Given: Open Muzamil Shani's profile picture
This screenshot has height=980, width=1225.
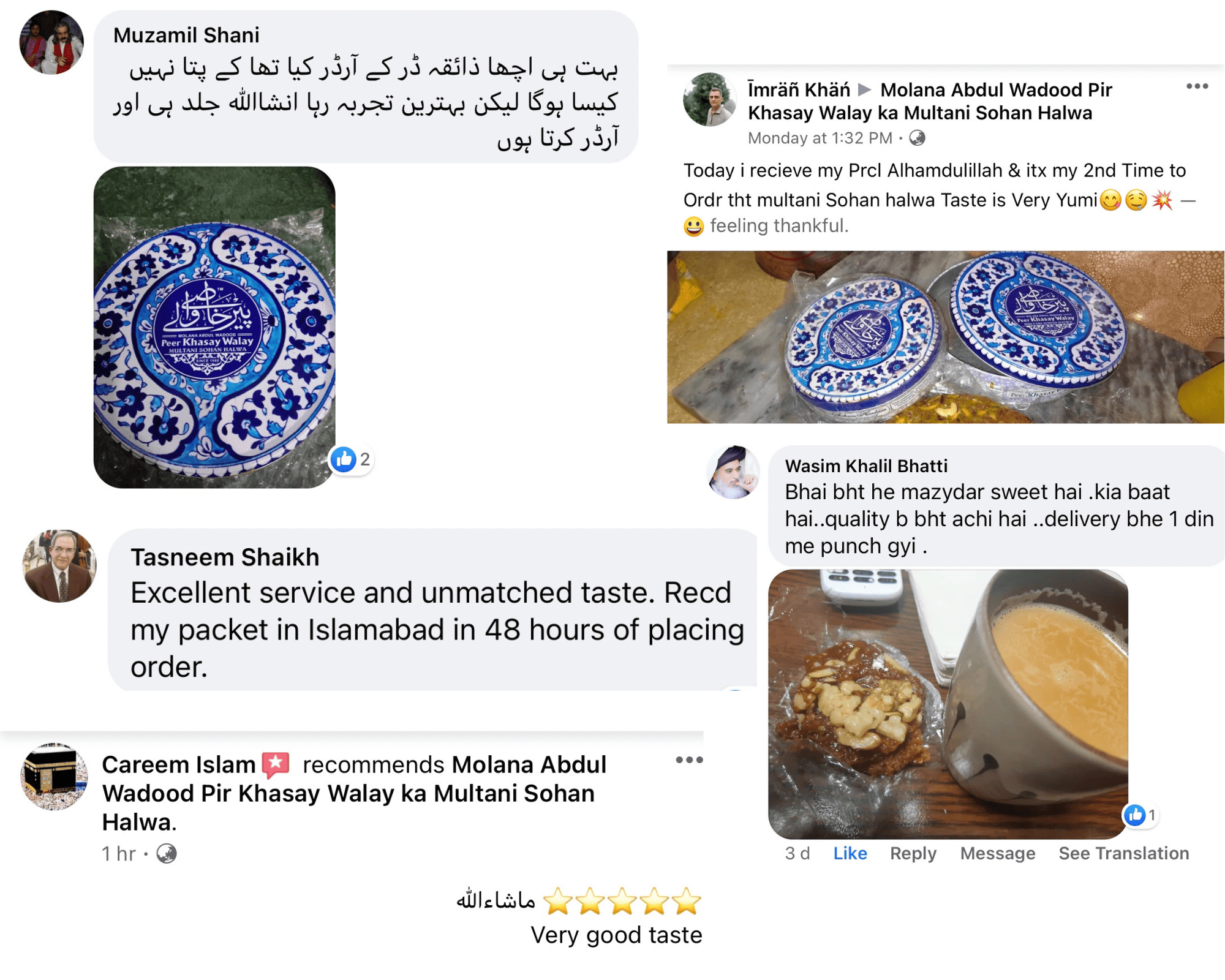Looking at the screenshot, I should point(51,42).
